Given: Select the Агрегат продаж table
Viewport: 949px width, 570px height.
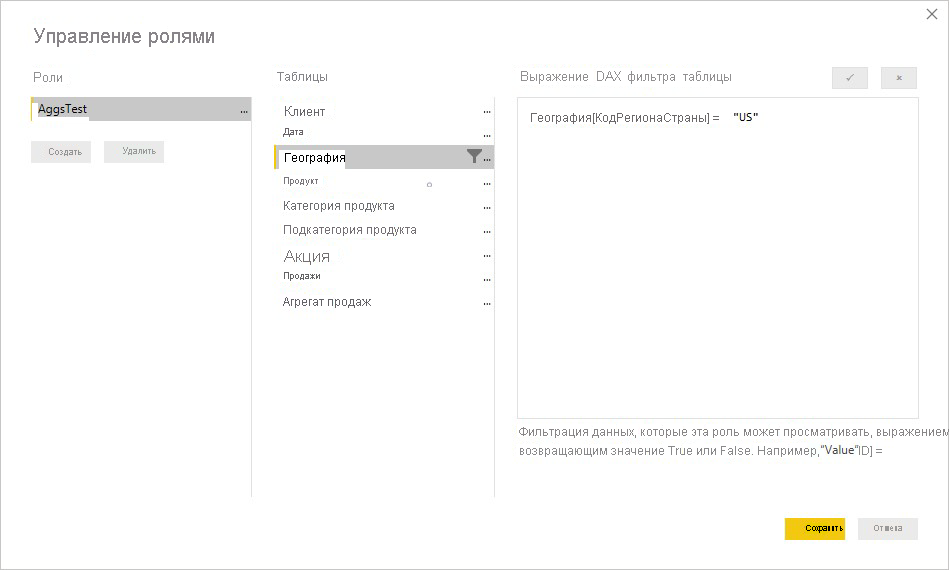Looking at the screenshot, I should point(384,302).
